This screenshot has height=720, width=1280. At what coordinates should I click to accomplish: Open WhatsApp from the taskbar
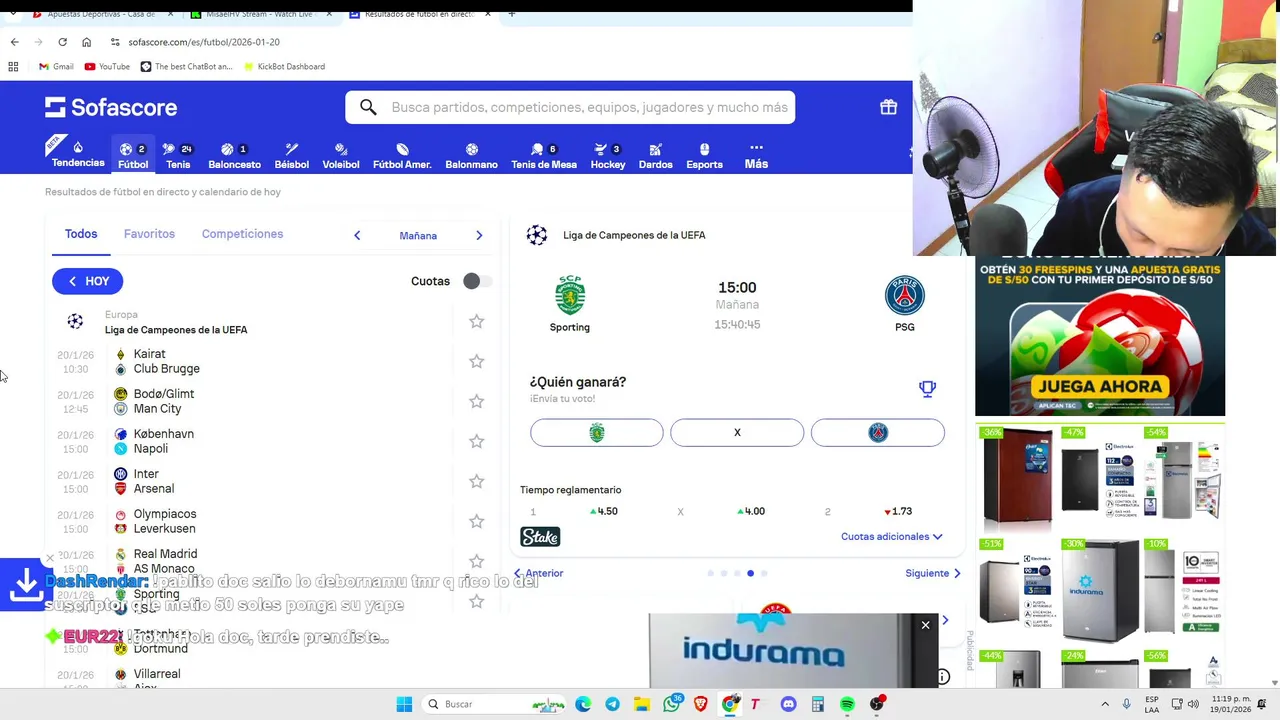(x=671, y=704)
